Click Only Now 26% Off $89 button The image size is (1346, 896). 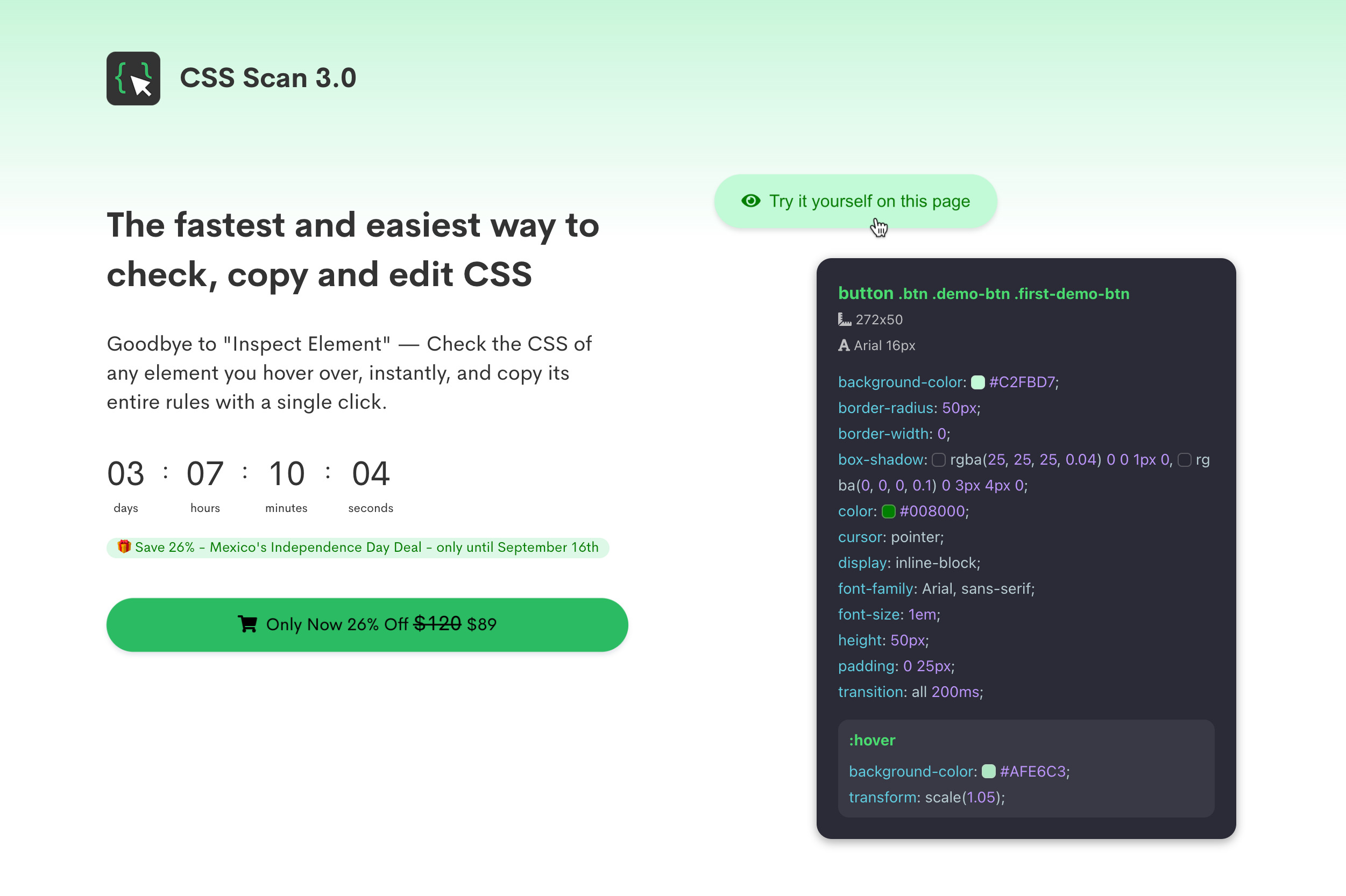pos(367,625)
